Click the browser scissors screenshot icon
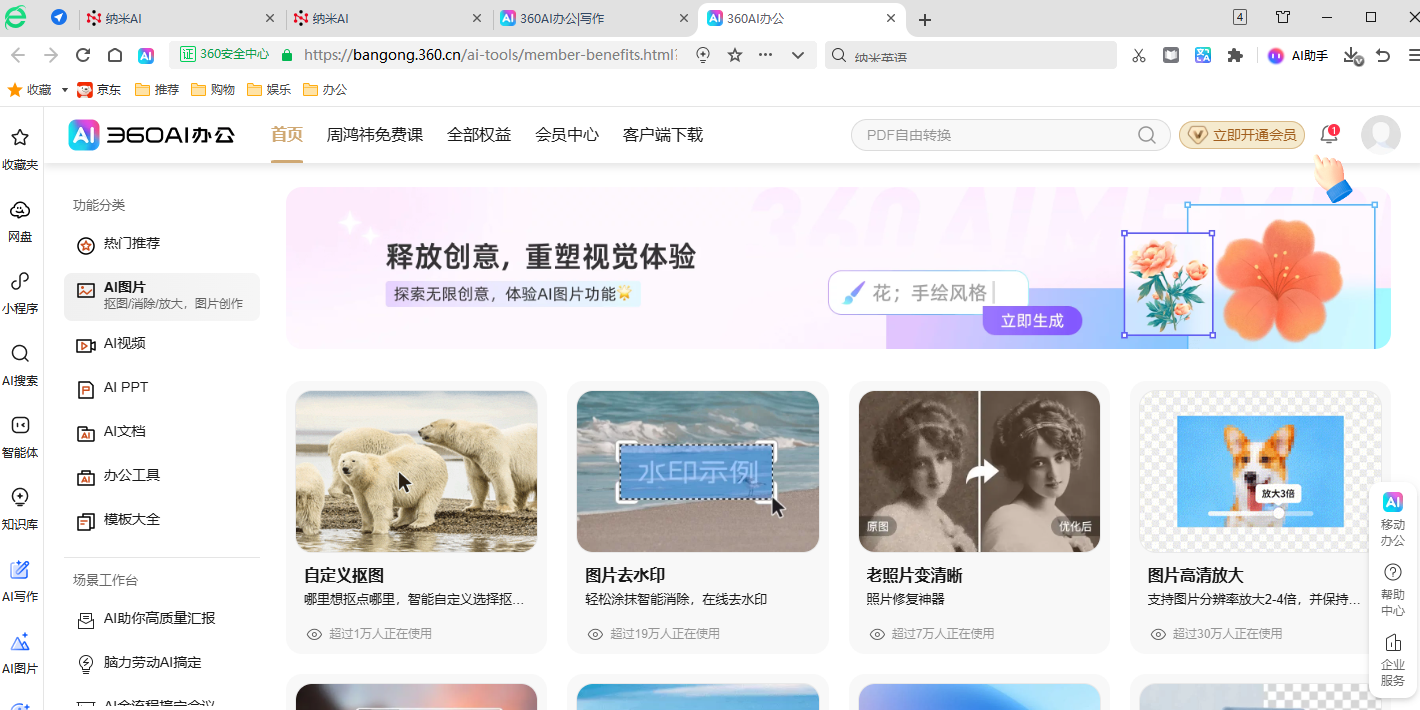Viewport: 1420px width, 710px height. [1138, 56]
